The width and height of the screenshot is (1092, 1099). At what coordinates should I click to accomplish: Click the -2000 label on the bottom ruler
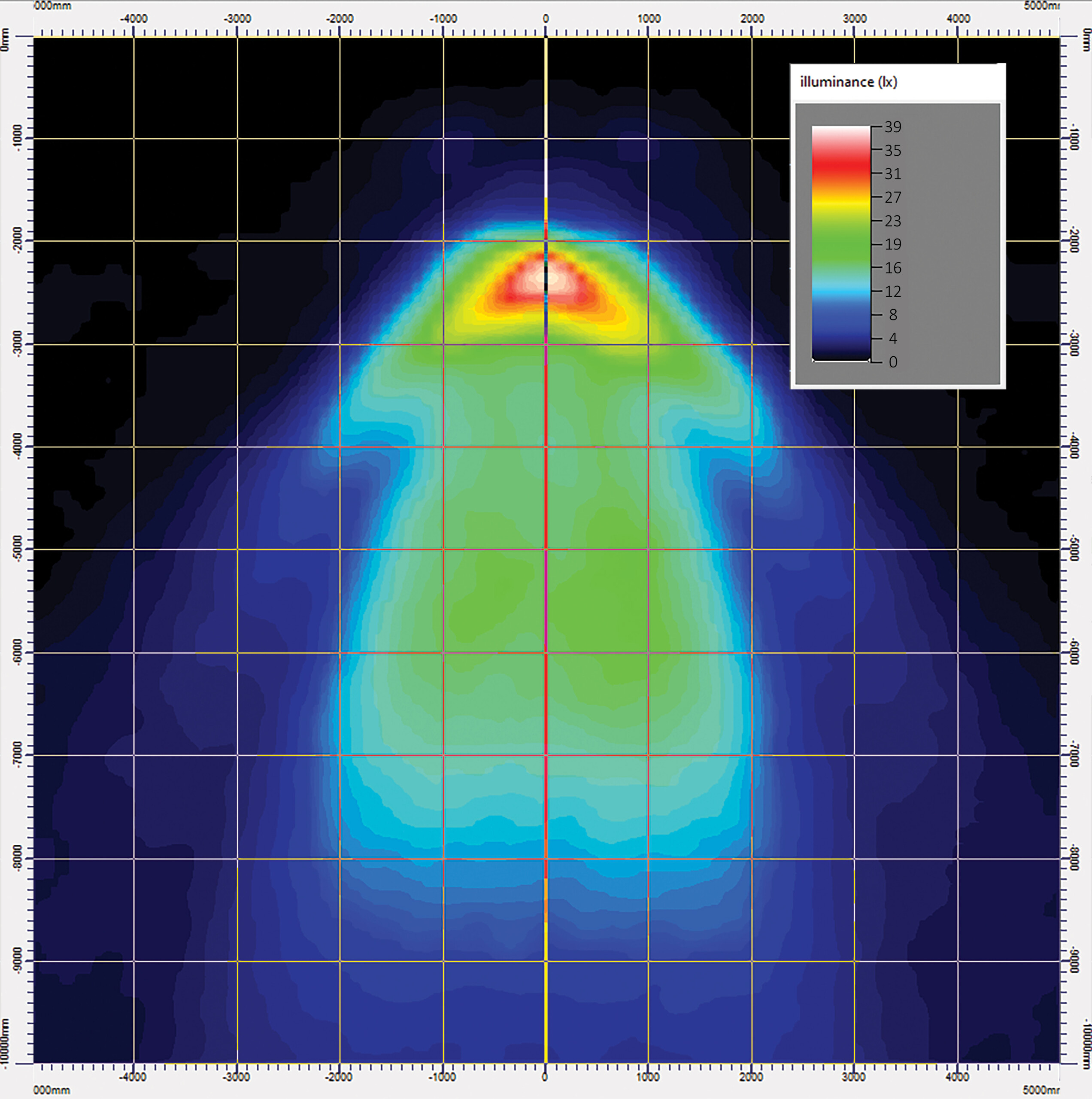pos(339,1077)
